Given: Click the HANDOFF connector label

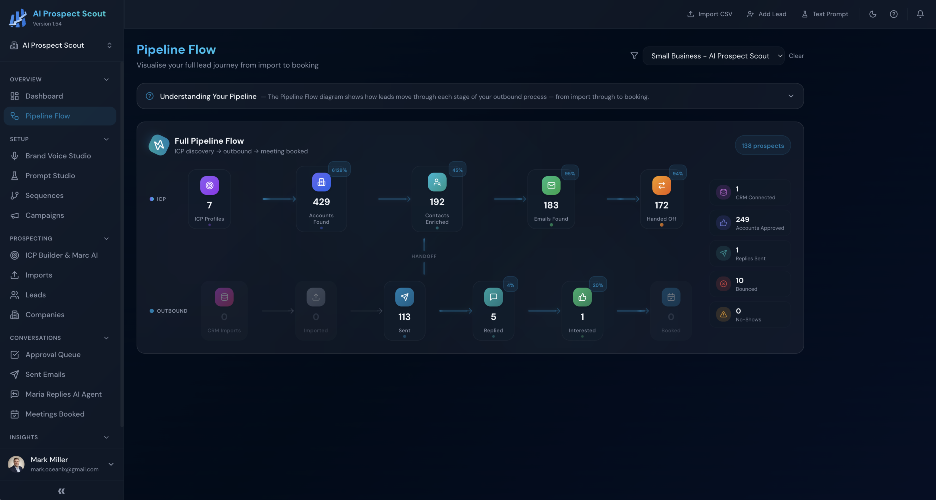Looking at the screenshot, I should coord(424,256).
